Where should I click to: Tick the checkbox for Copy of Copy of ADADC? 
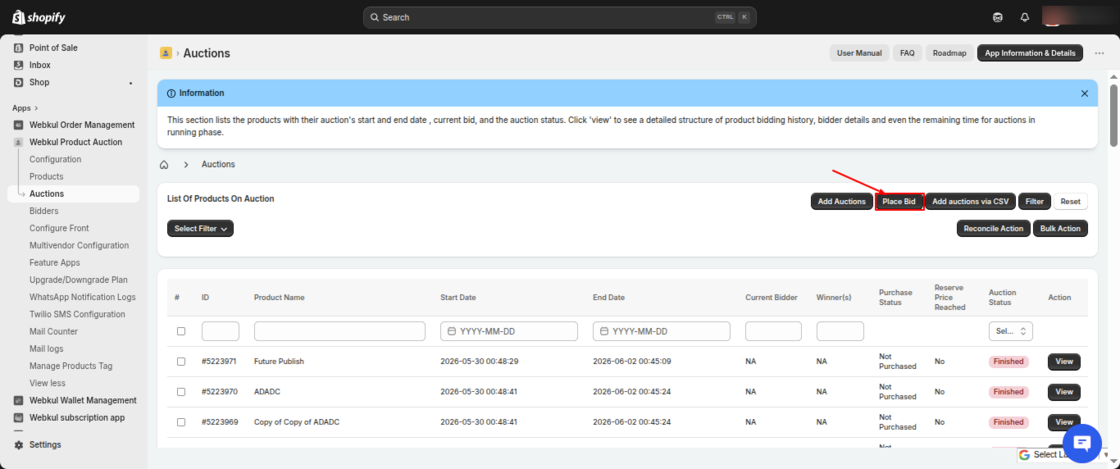point(181,423)
